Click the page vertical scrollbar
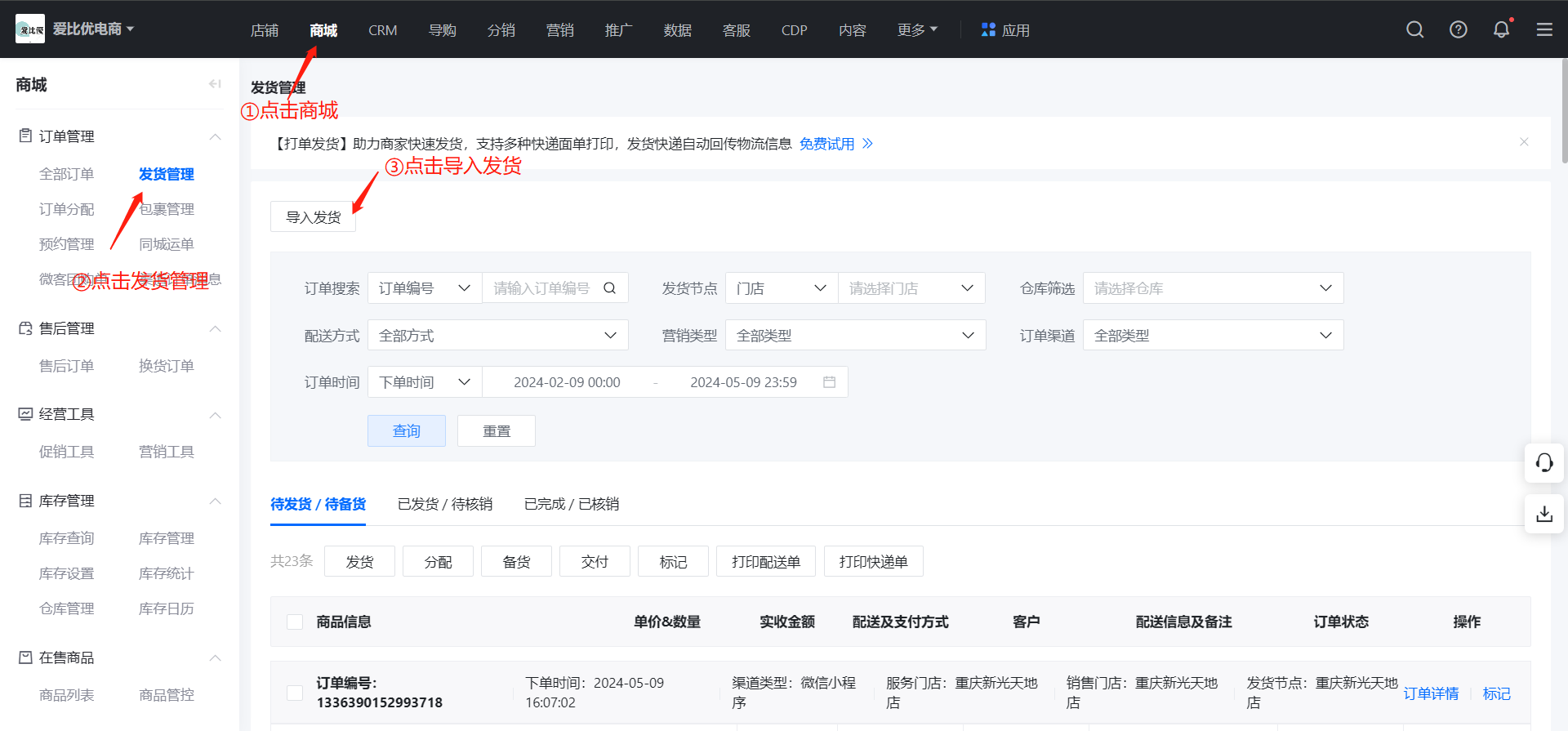 (1563, 110)
